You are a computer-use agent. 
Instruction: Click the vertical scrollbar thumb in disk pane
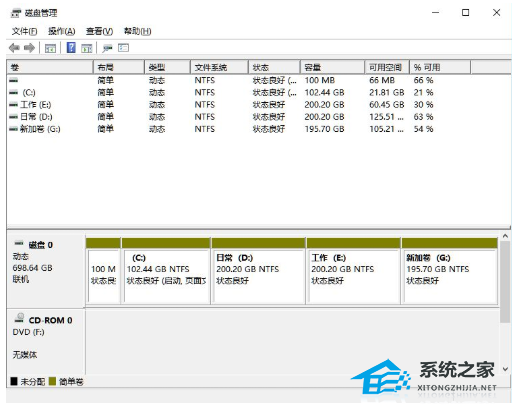point(505,282)
